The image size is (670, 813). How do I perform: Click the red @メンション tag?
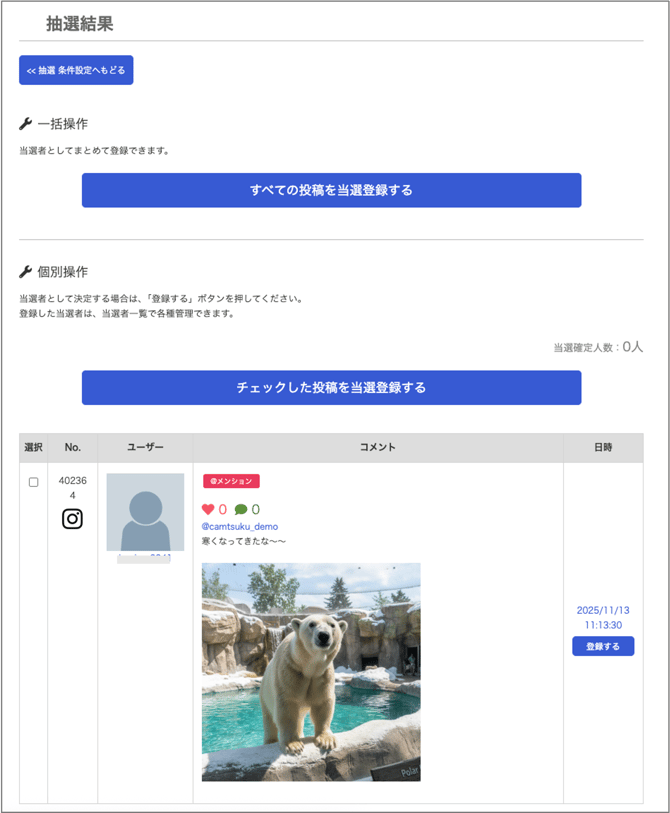coord(231,481)
